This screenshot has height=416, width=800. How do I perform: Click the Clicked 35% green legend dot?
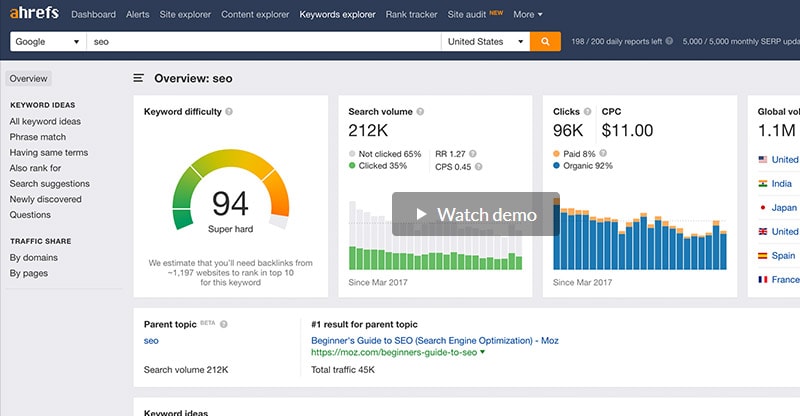(x=352, y=165)
